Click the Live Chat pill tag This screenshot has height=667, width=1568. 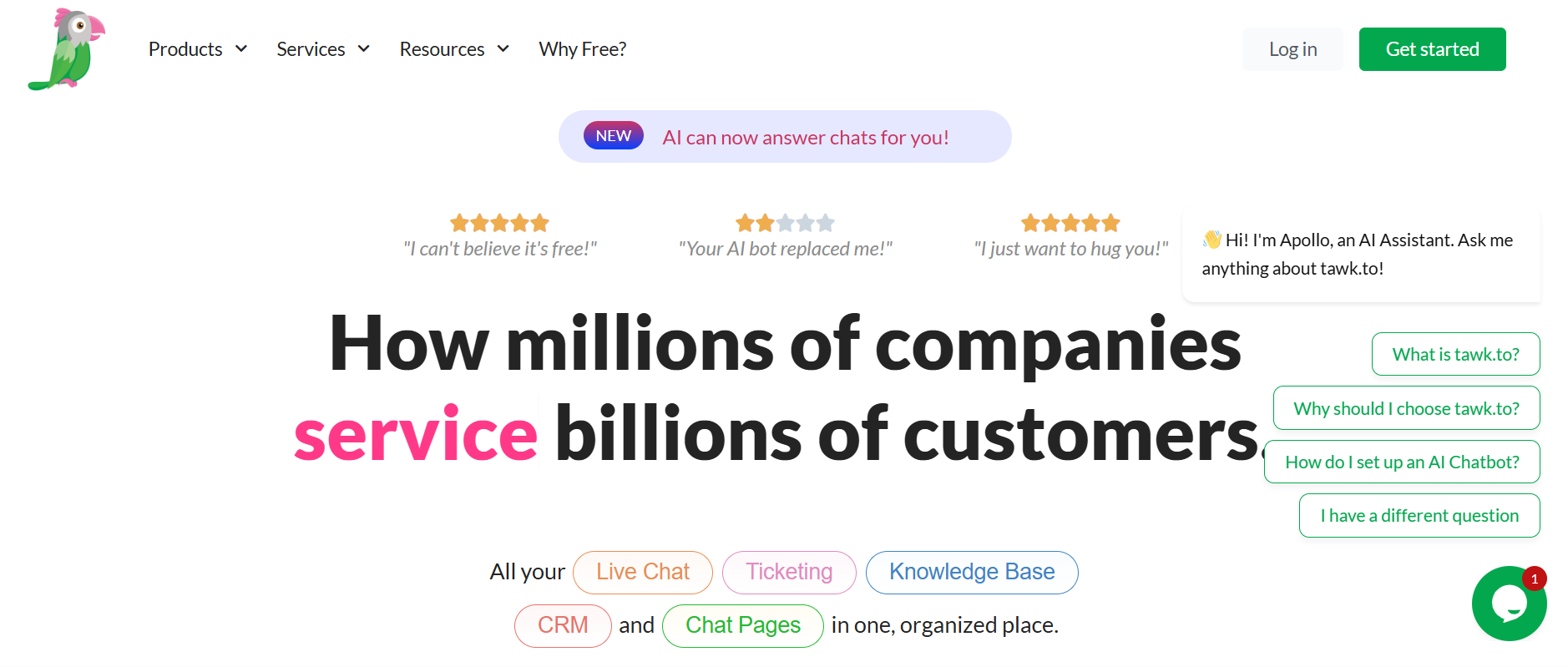(643, 572)
